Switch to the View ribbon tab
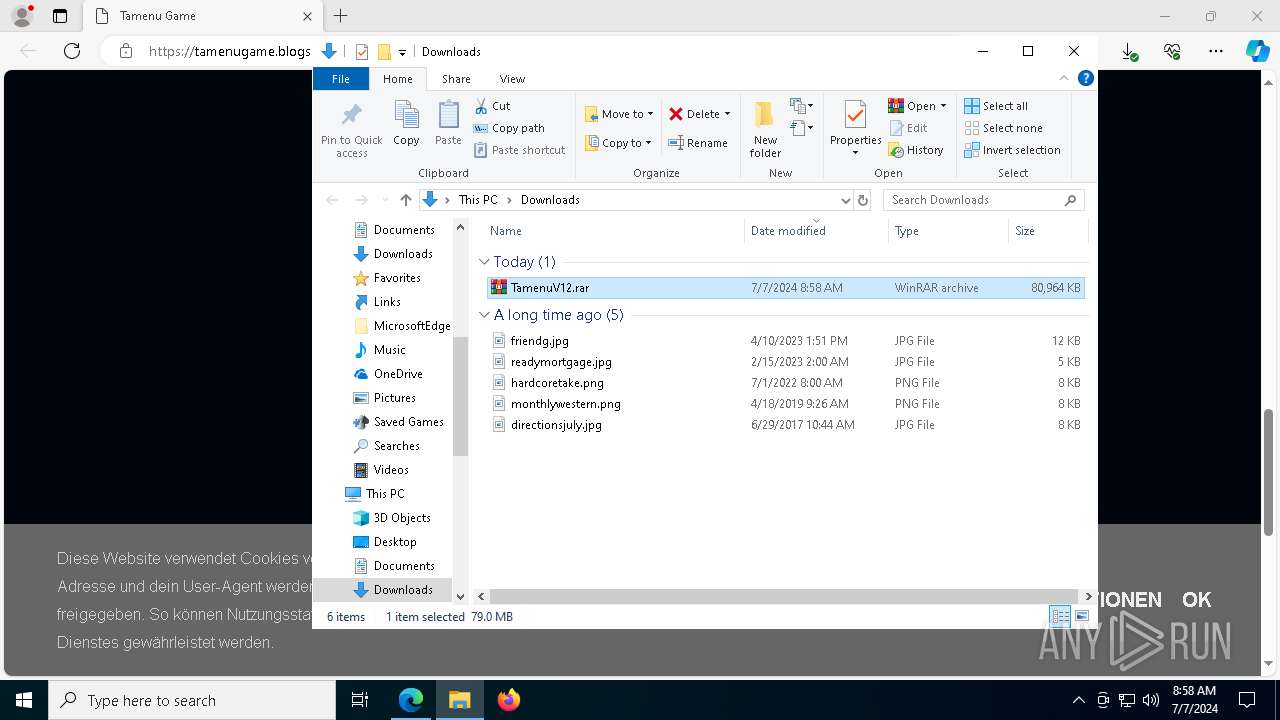This screenshot has height=720, width=1280. click(x=512, y=79)
